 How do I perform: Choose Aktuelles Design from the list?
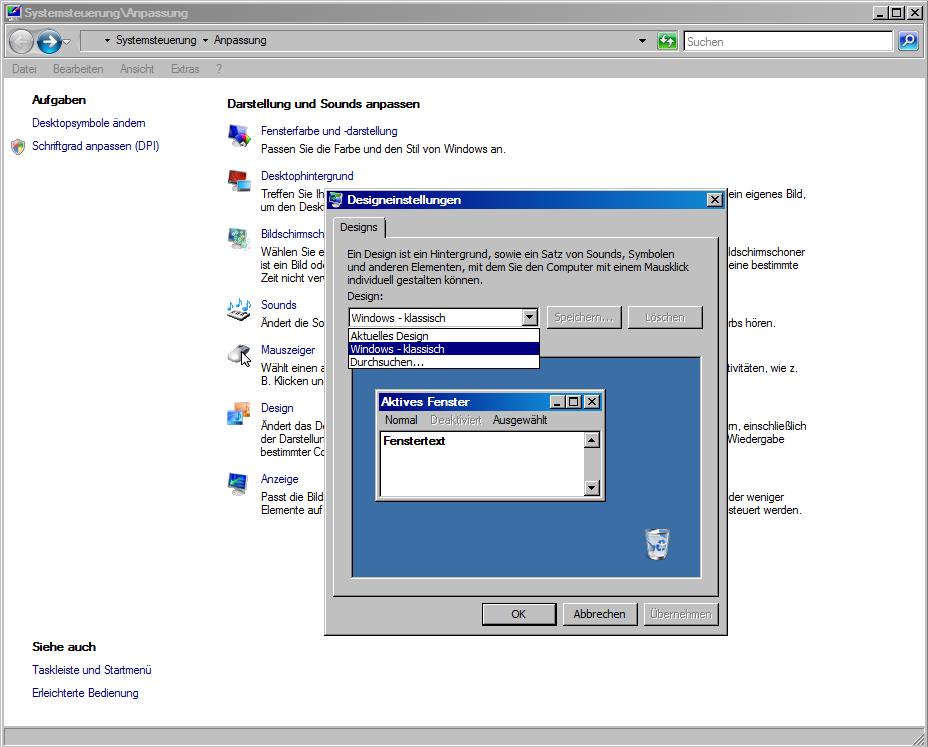pyautogui.click(x=444, y=336)
